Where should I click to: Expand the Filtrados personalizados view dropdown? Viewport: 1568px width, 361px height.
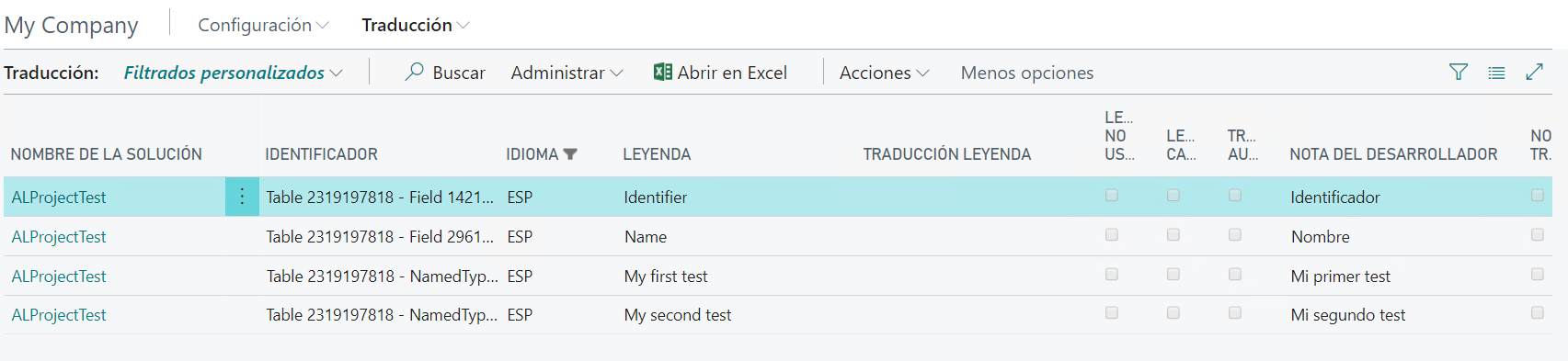click(x=234, y=73)
